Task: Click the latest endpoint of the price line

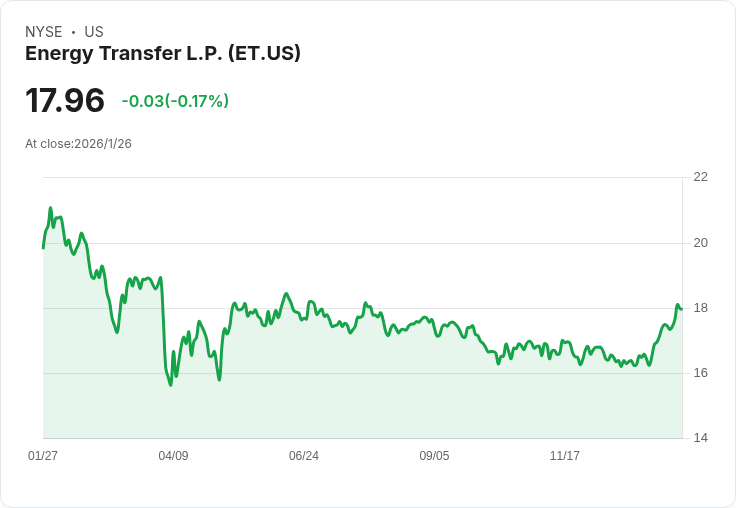Action: tap(681, 309)
